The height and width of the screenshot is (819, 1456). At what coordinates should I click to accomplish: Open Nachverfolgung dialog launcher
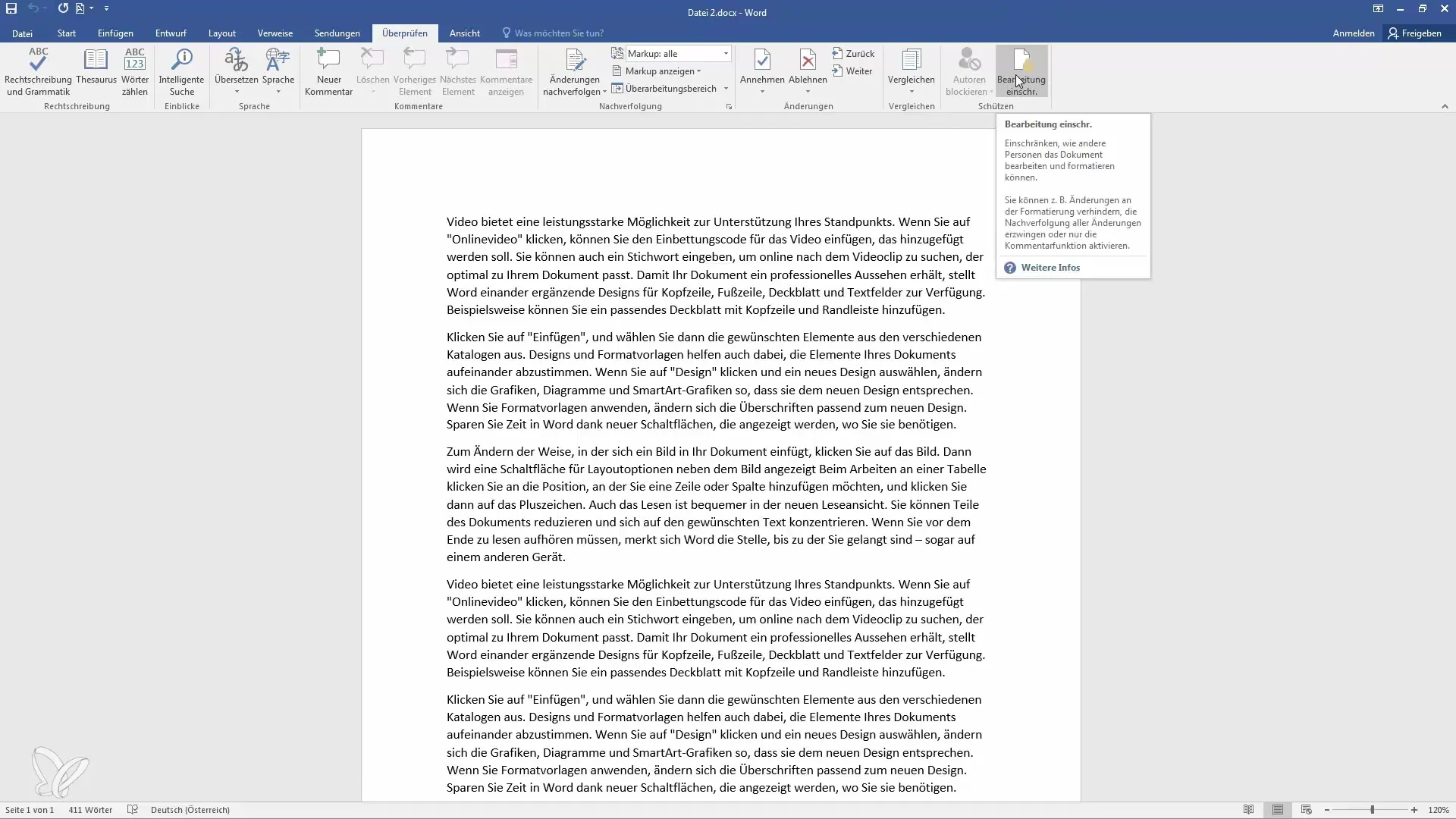click(x=729, y=107)
